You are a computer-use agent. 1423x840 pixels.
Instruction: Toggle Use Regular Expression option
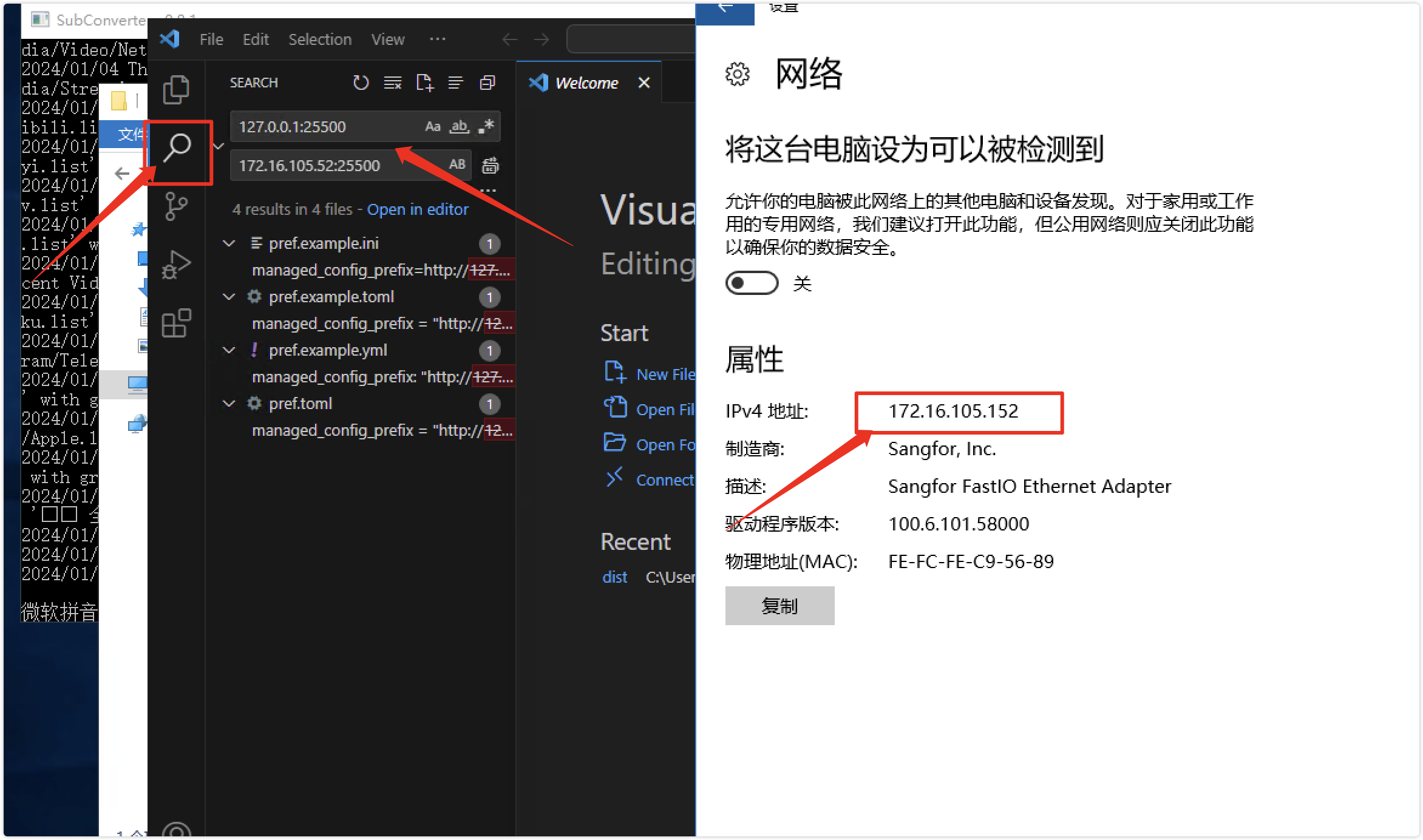click(x=486, y=126)
